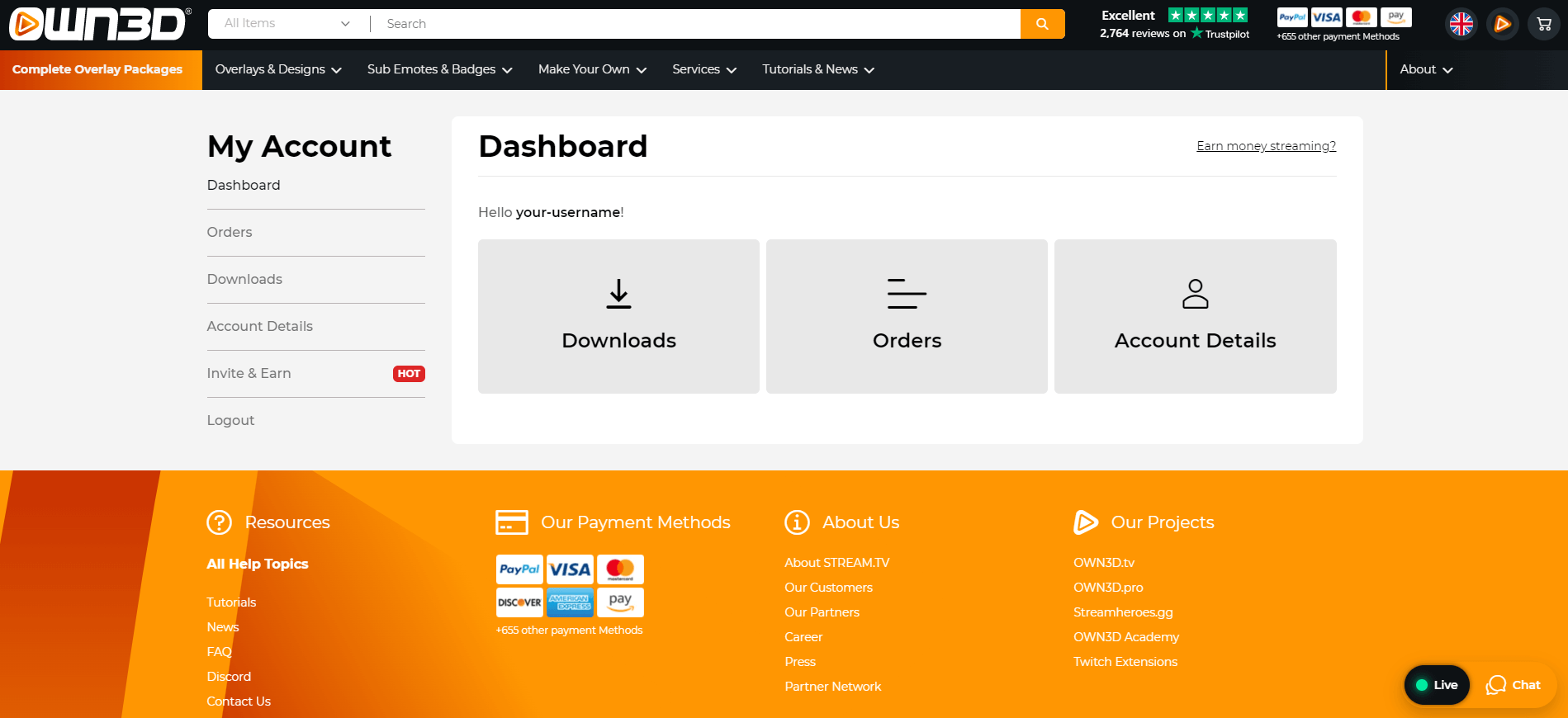
Task: Toggle the Live status button
Action: coord(1437,685)
